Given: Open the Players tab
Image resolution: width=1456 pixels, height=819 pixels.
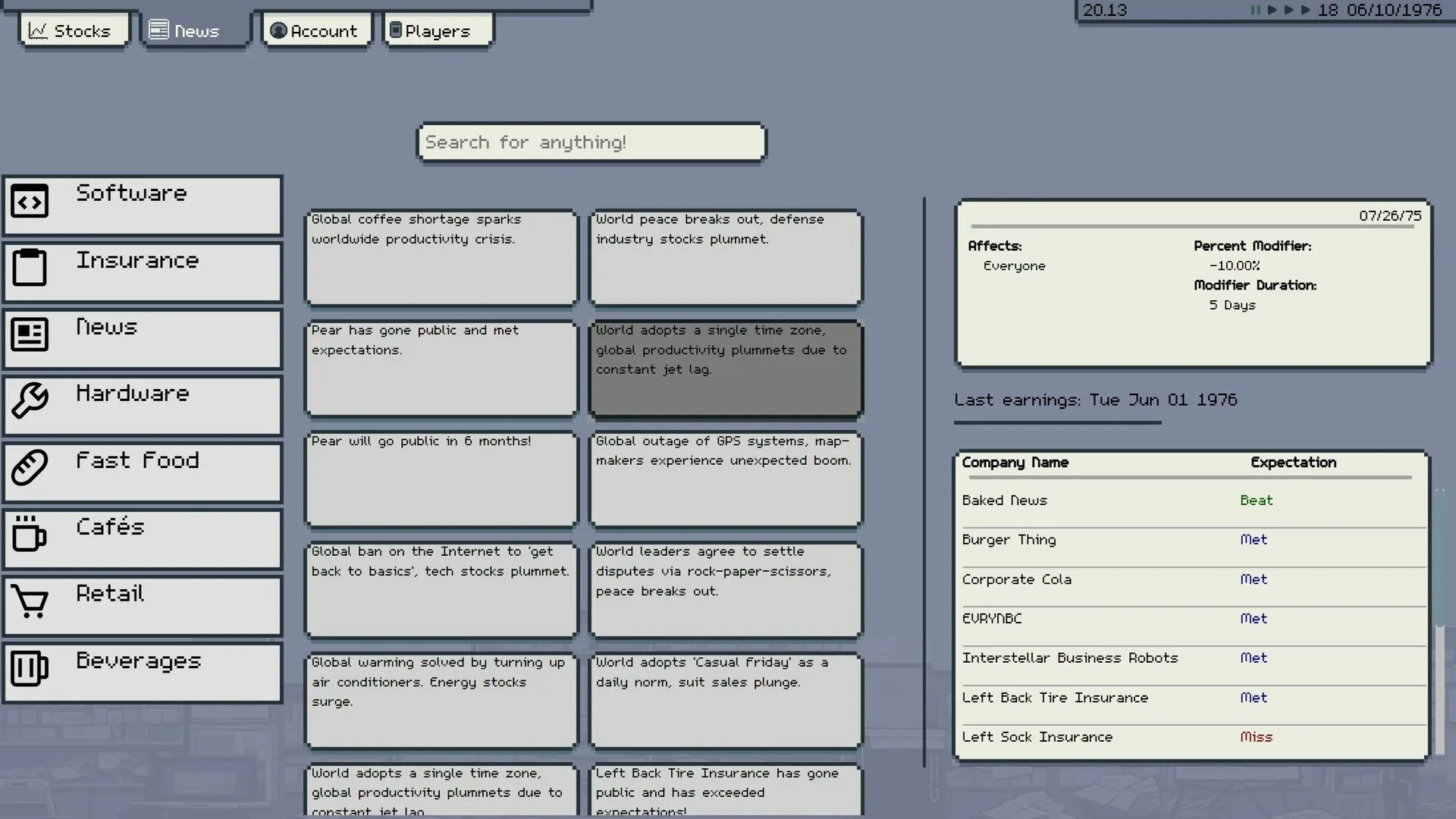Looking at the screenshot, I should [x=438, y=31].
